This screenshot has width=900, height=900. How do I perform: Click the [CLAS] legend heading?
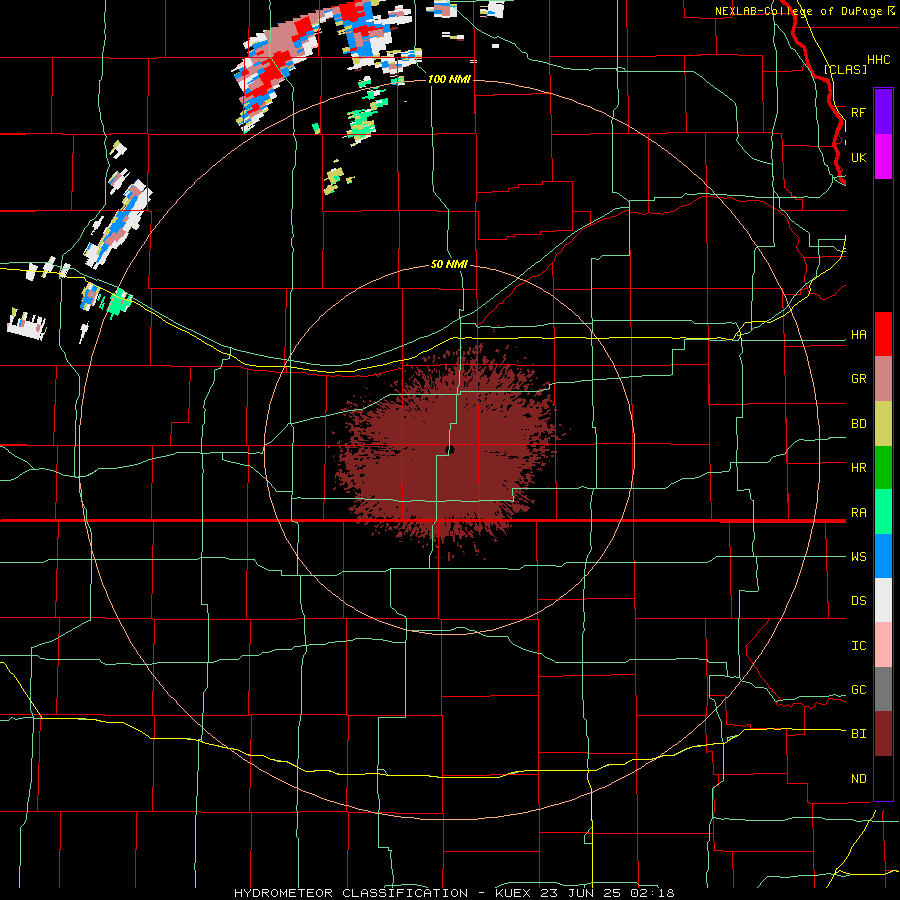(845, 69)
